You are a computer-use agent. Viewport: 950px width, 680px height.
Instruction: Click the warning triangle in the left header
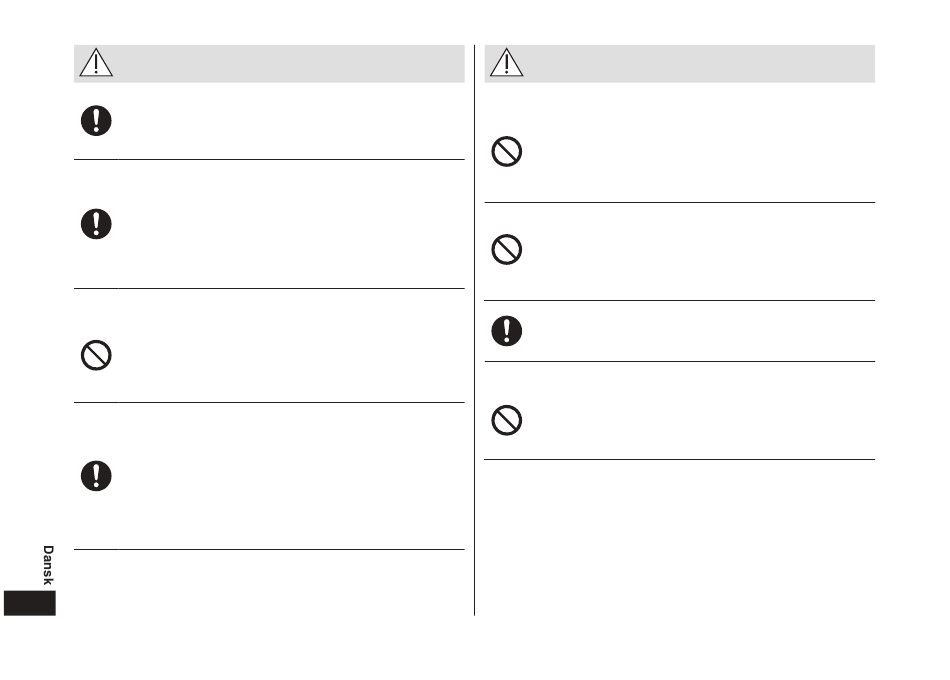96,62
